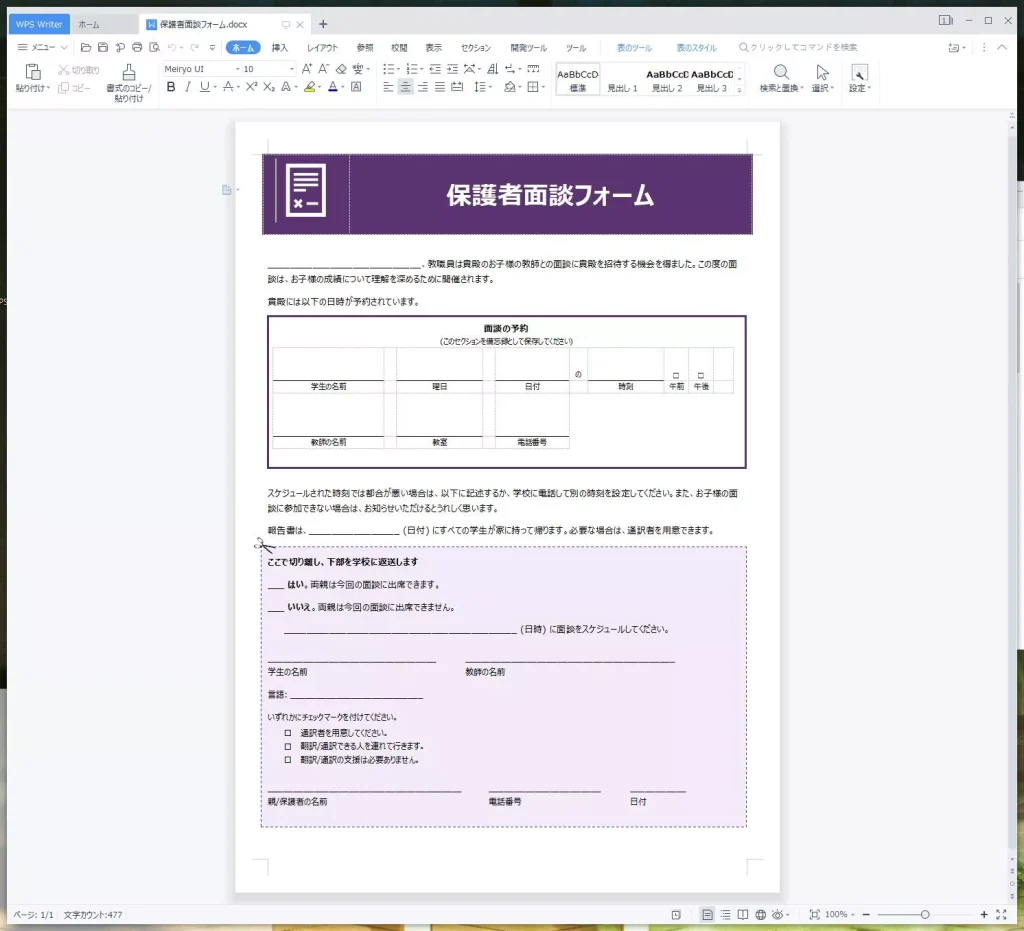Open the 100% zoom level dropdown

tap(836, 915)
